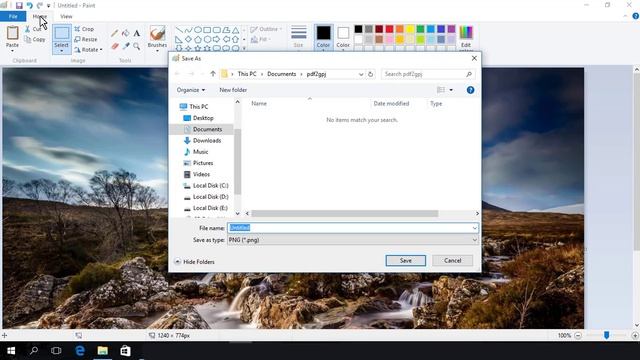640x360 pixels.
Task: Open Windows Start menu
Action: click(x=11, y=351)
